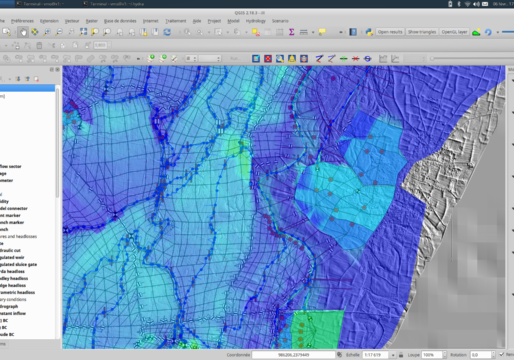Select the 'regulated sluice gate' layer row
This screenshot has height=360, width=514.
coord(18,264)
